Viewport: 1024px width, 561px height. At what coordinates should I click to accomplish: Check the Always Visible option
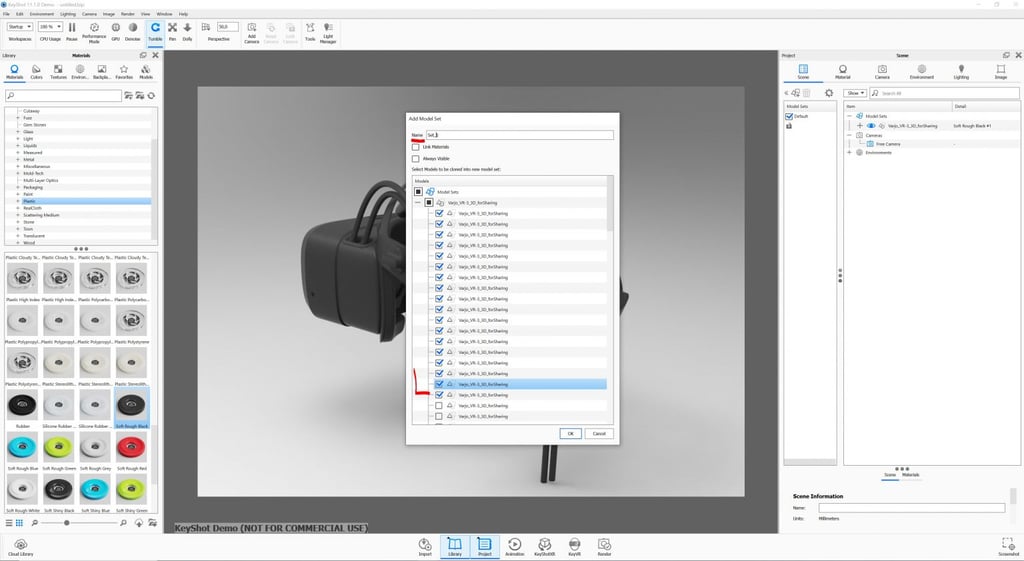click(x=416, y=159)
